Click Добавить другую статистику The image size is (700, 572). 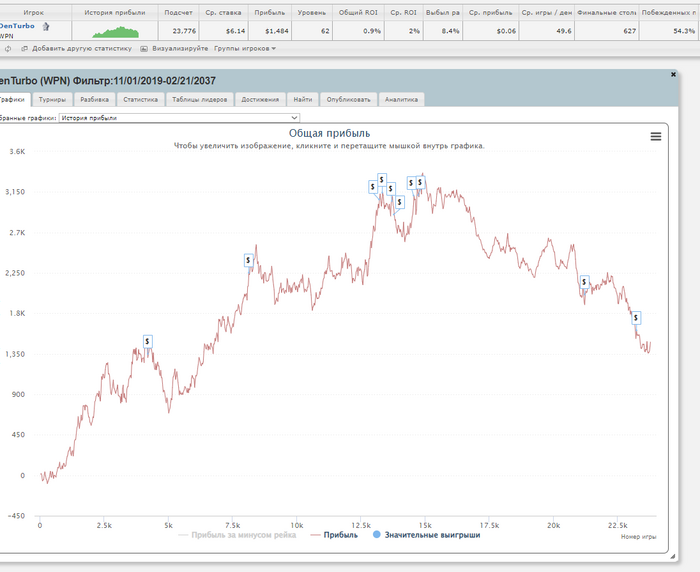[82, 48]
